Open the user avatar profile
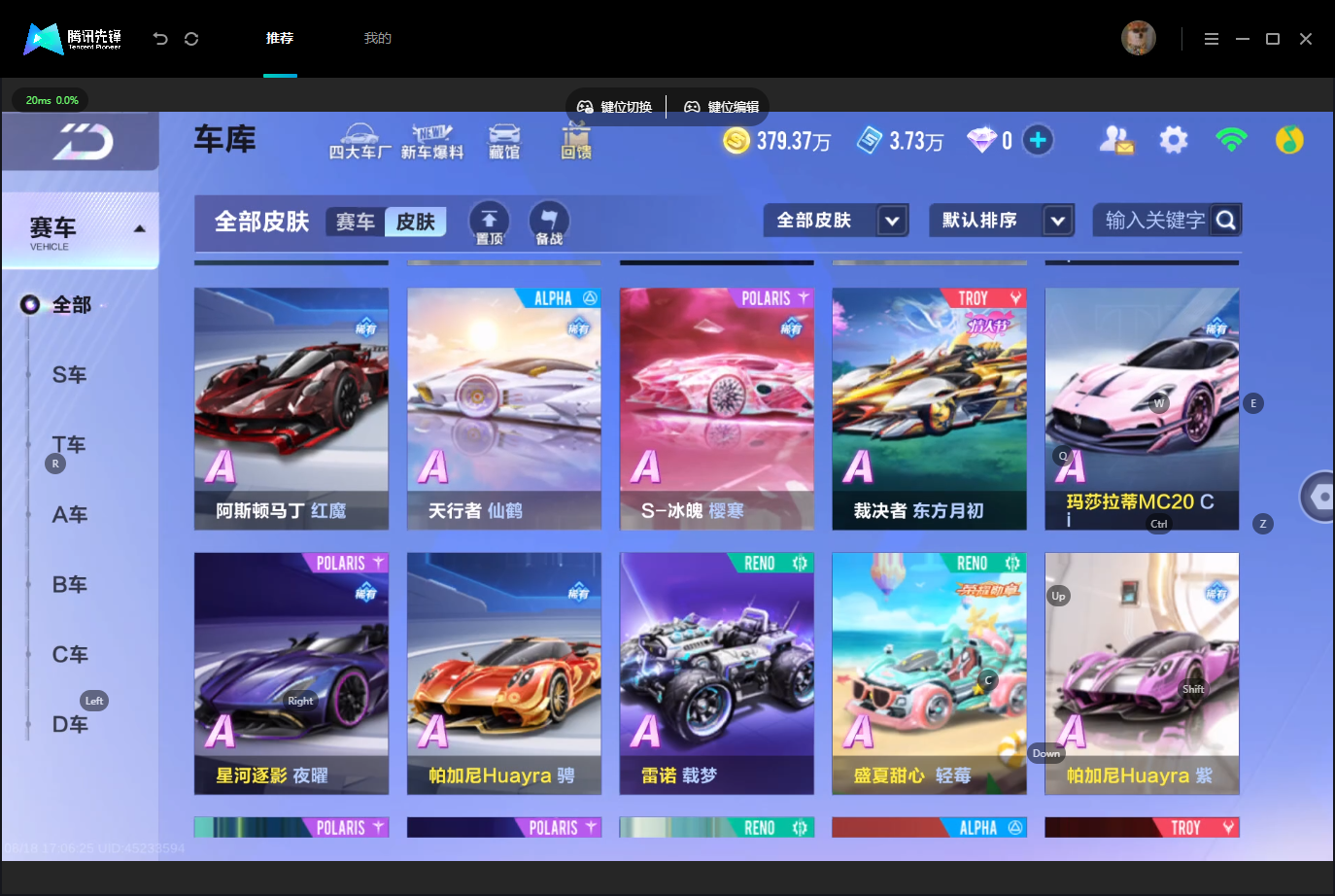The image size is (1335, 896). click(1139, 38)
